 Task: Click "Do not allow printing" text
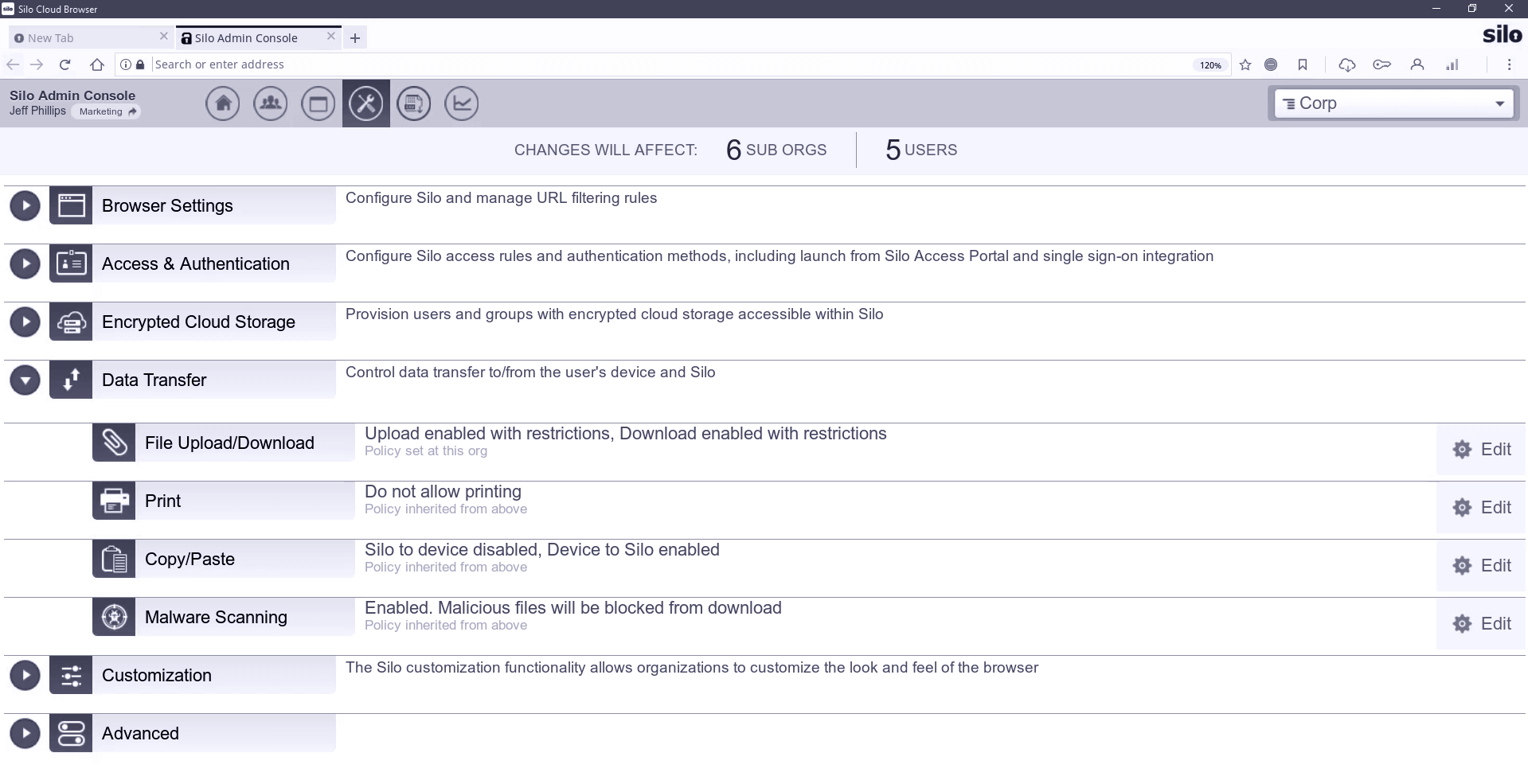443,492
